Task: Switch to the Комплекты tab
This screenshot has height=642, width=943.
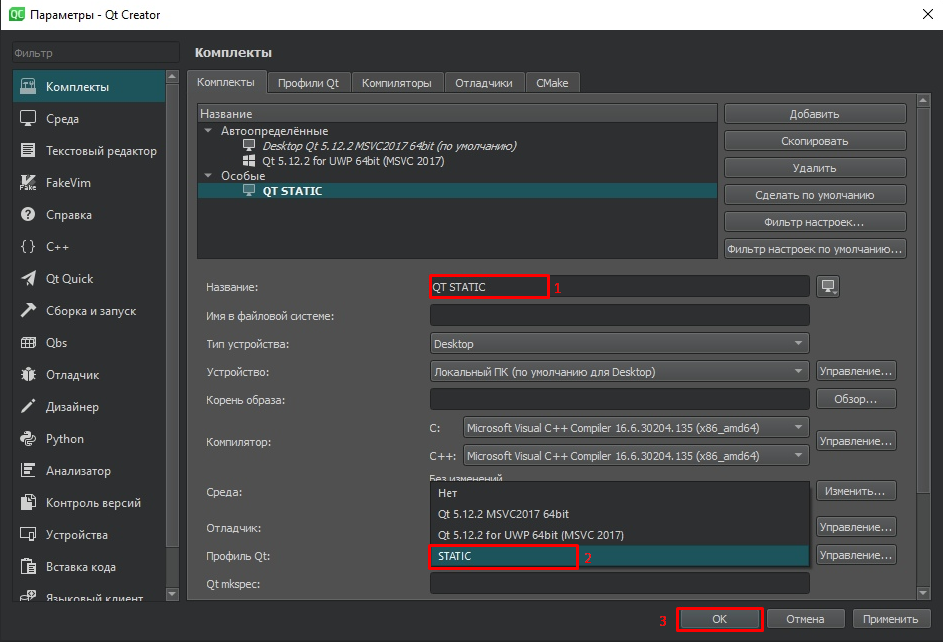Action: tap(226, 82)
